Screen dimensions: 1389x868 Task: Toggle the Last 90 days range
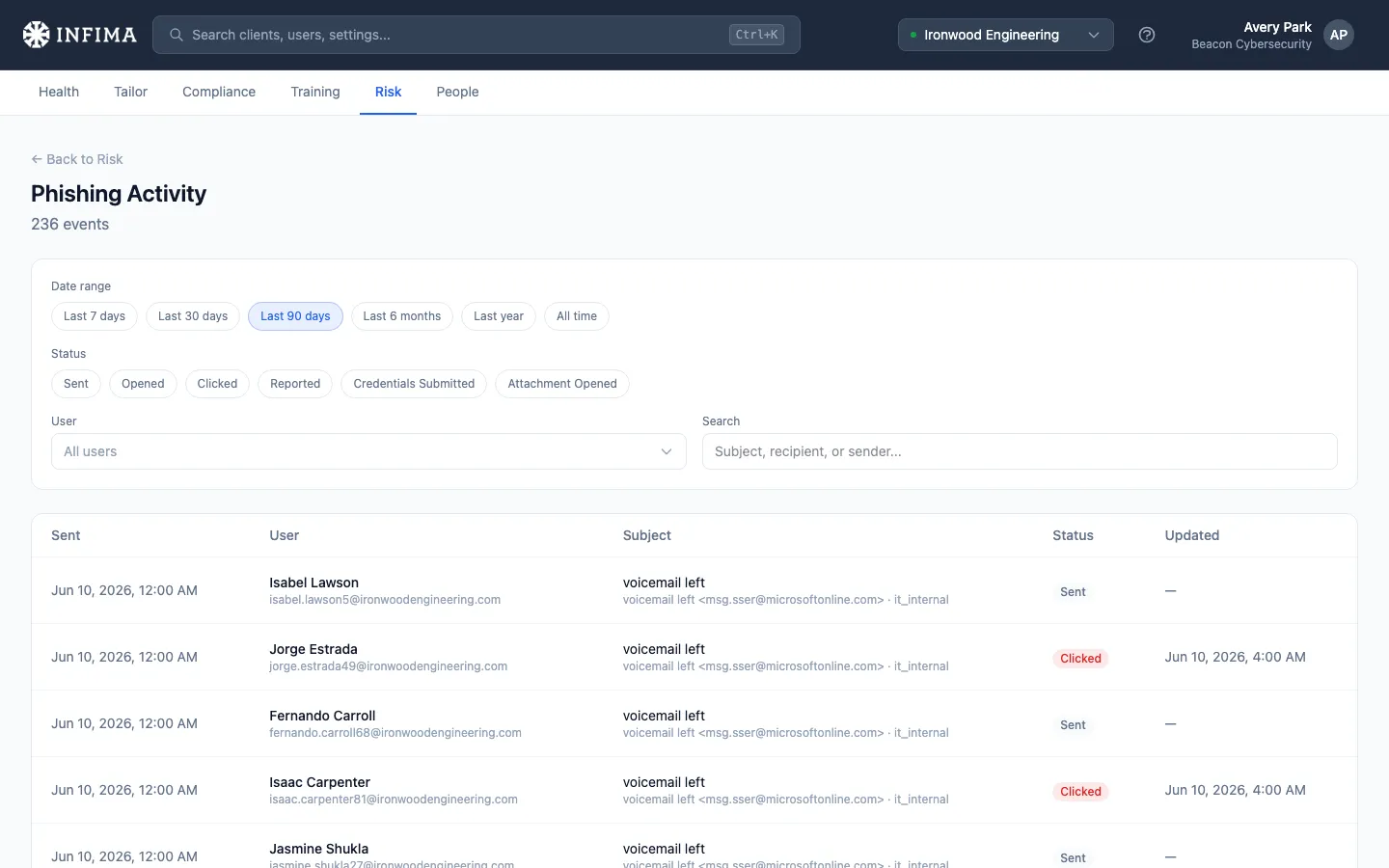[x=295, y=316]
